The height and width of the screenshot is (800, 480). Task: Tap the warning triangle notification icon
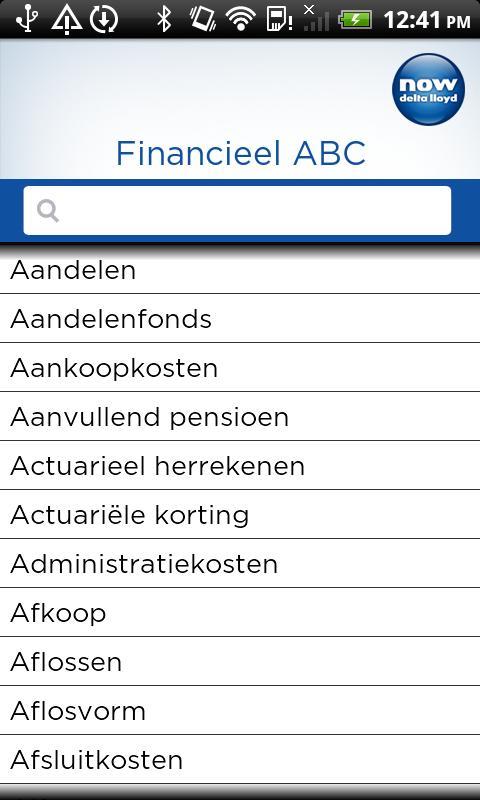point(67,19)
